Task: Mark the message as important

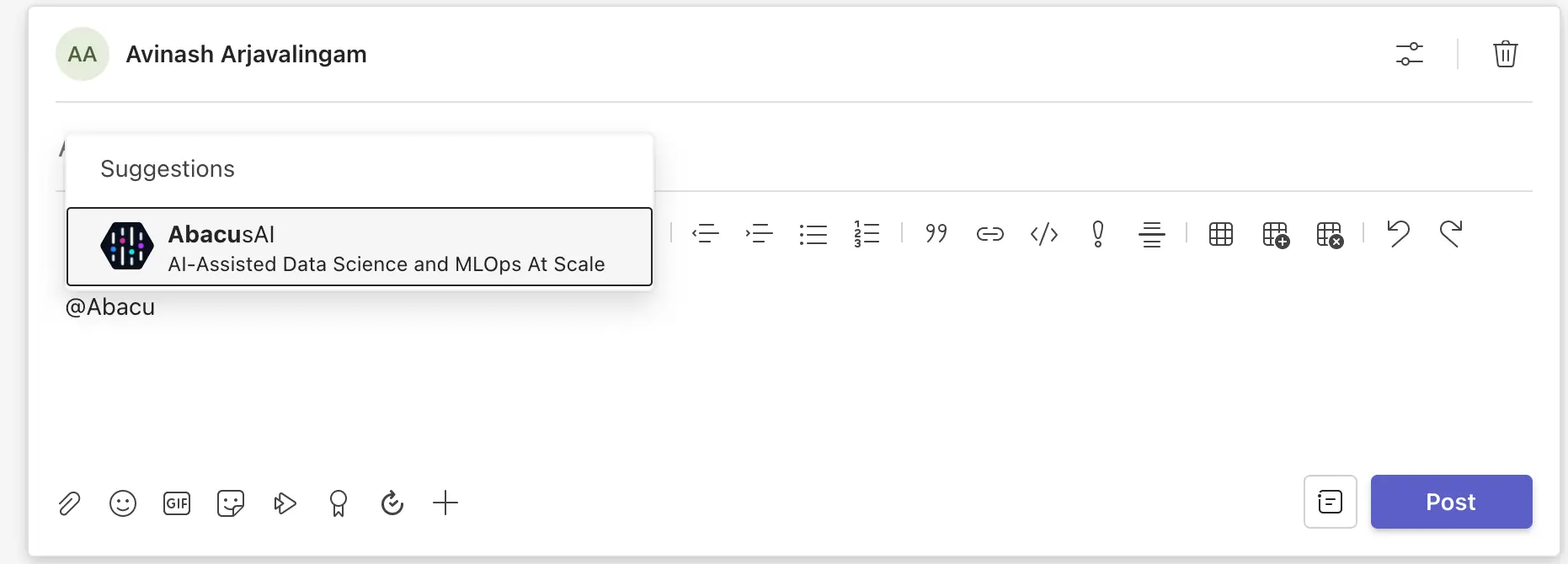Action: pyautogui.click(x=1097, y=233)
